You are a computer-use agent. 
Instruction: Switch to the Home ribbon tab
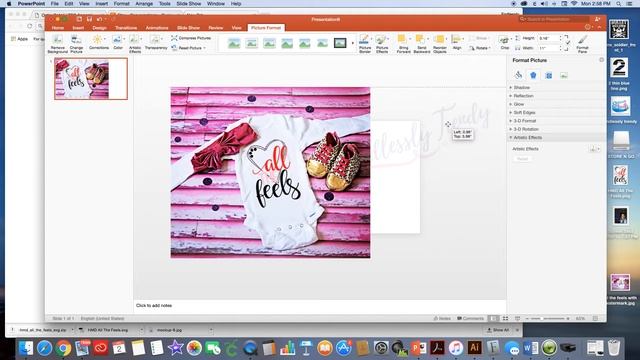point(58,28)
